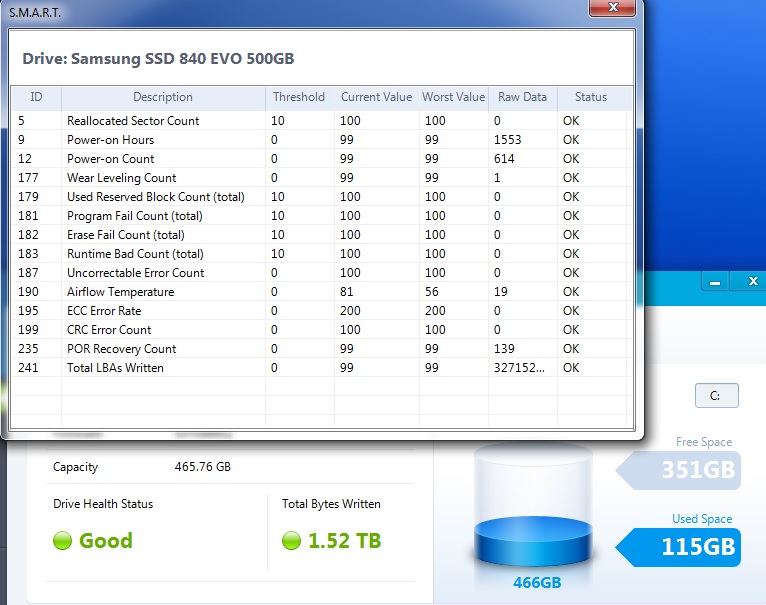766x605 pixels.
Task: Select the Program Fail Count (total) row
Action: point(319,216)
